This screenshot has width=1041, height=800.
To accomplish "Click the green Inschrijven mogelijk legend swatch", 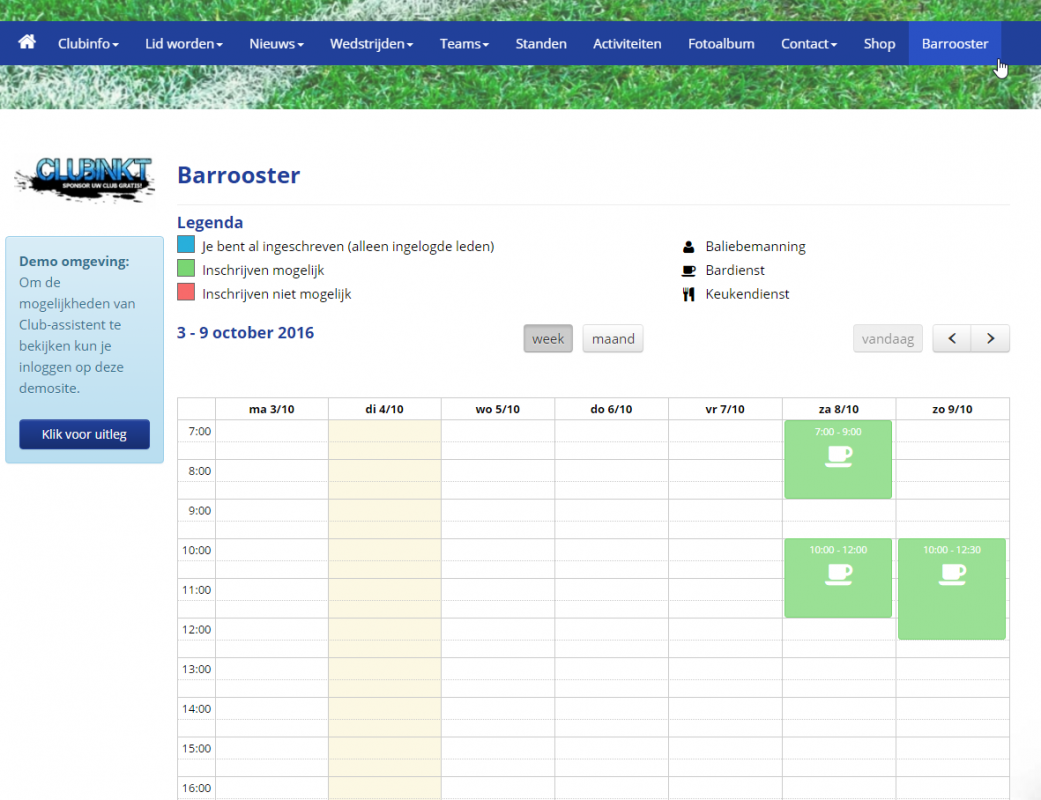I will (186, 269).
